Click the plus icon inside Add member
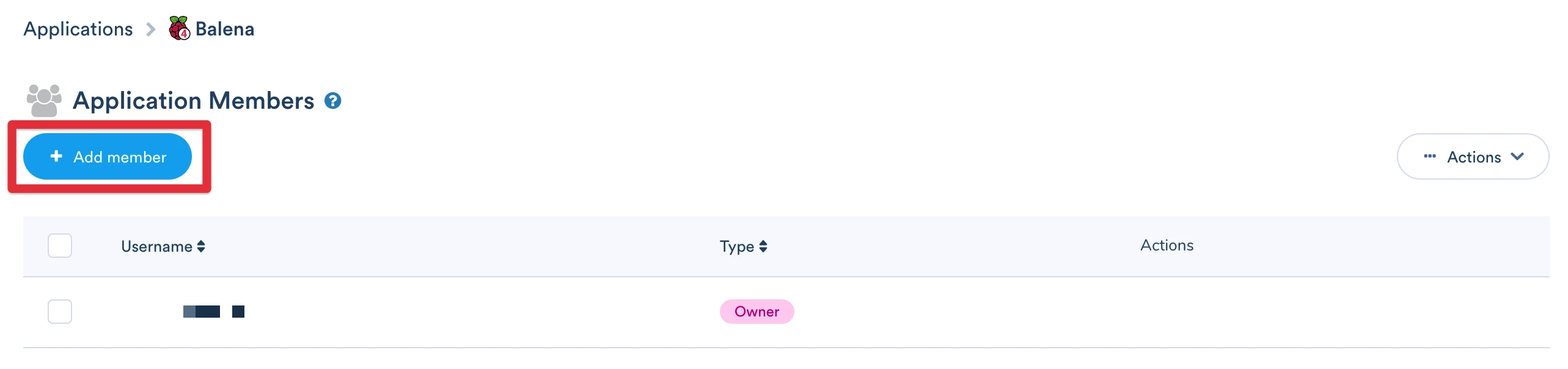This screenshot has width=1568, height=369. tap(57, 156)
